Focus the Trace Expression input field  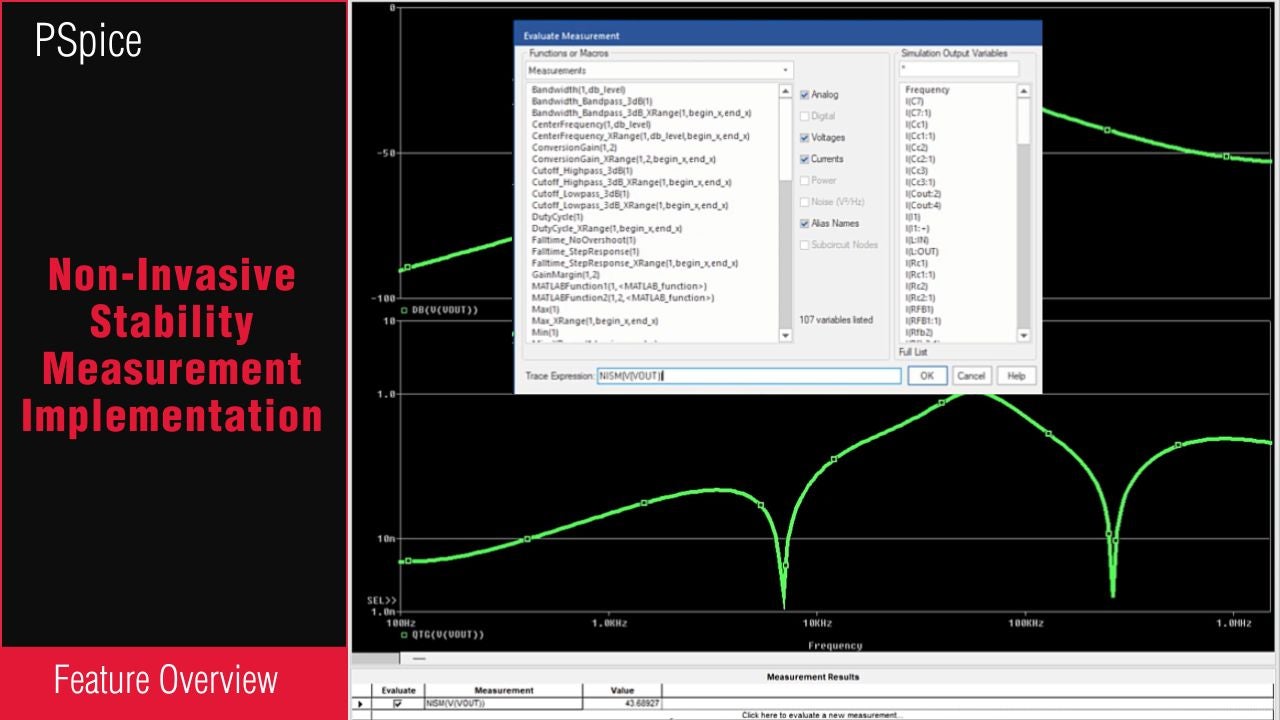[749, 376]
